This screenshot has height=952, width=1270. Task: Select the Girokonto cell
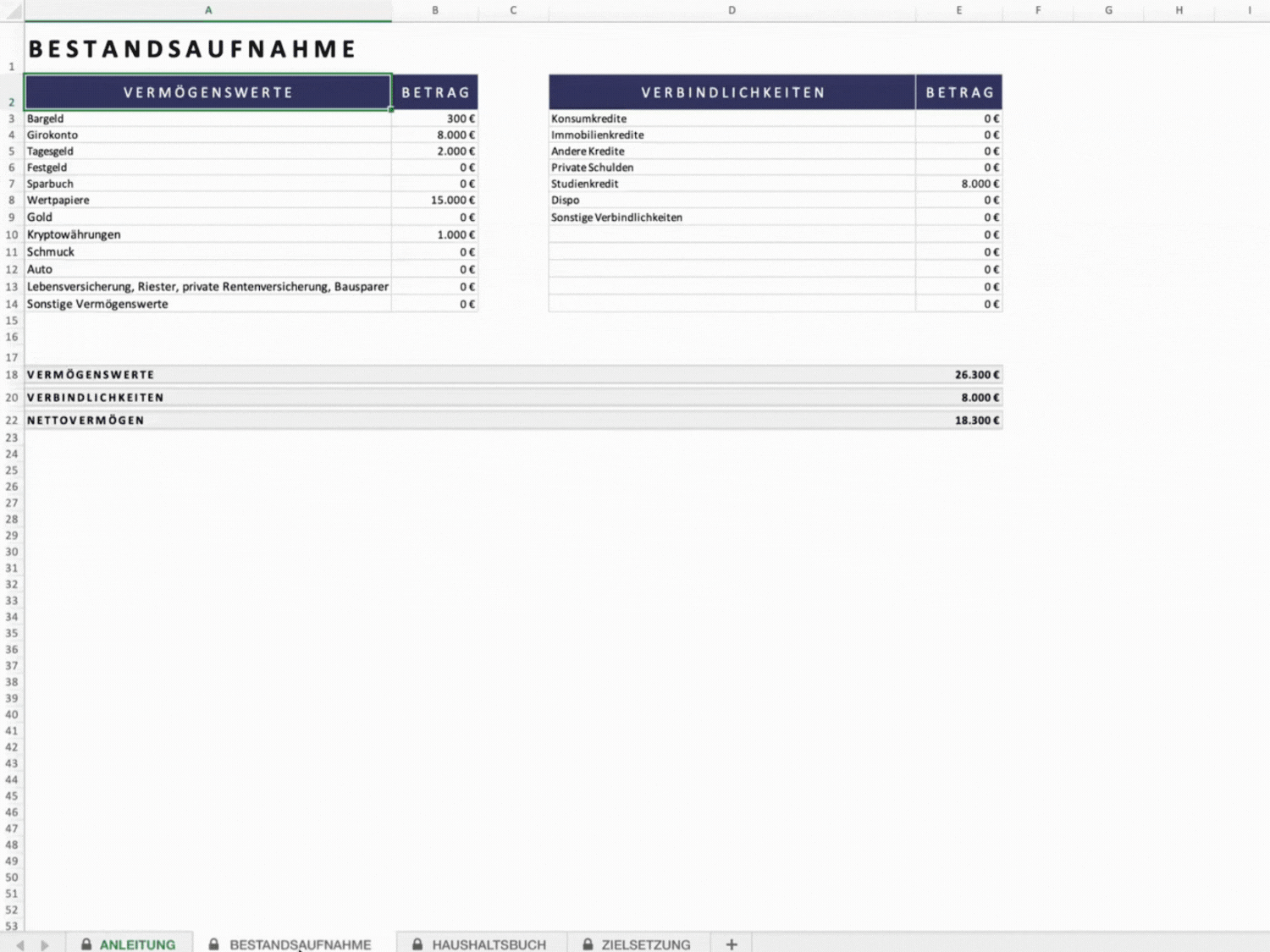point(208,135)
